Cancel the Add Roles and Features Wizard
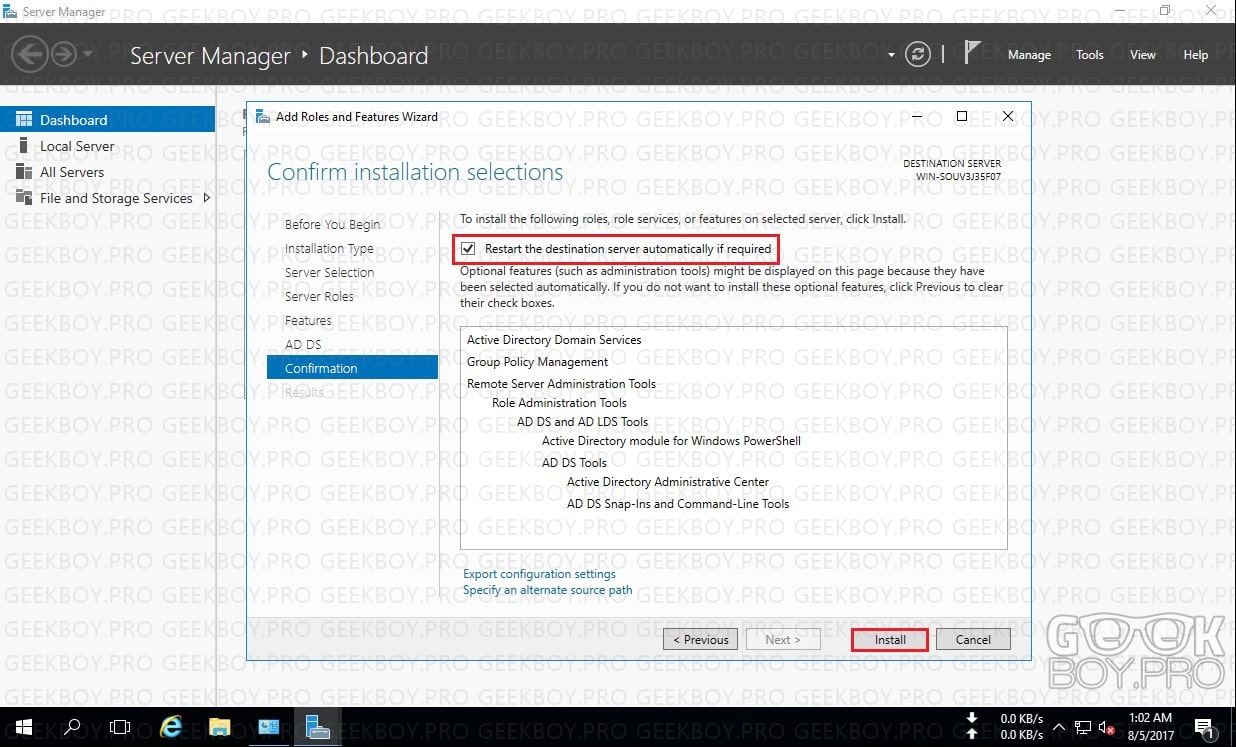Viewport: 1236px width, 747px height. tap(973, 640)
